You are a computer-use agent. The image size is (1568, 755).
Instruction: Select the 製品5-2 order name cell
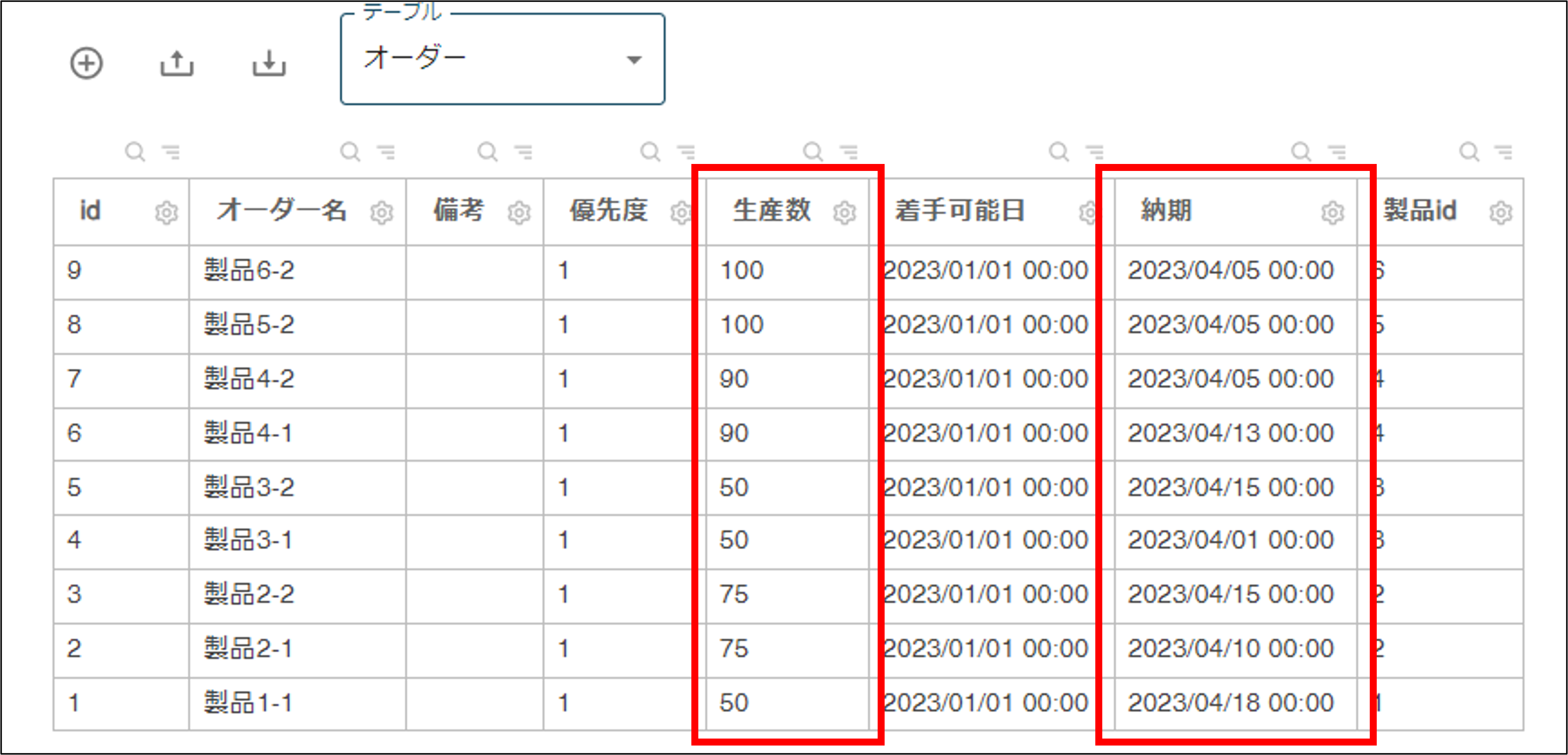[x=298, y=326]
